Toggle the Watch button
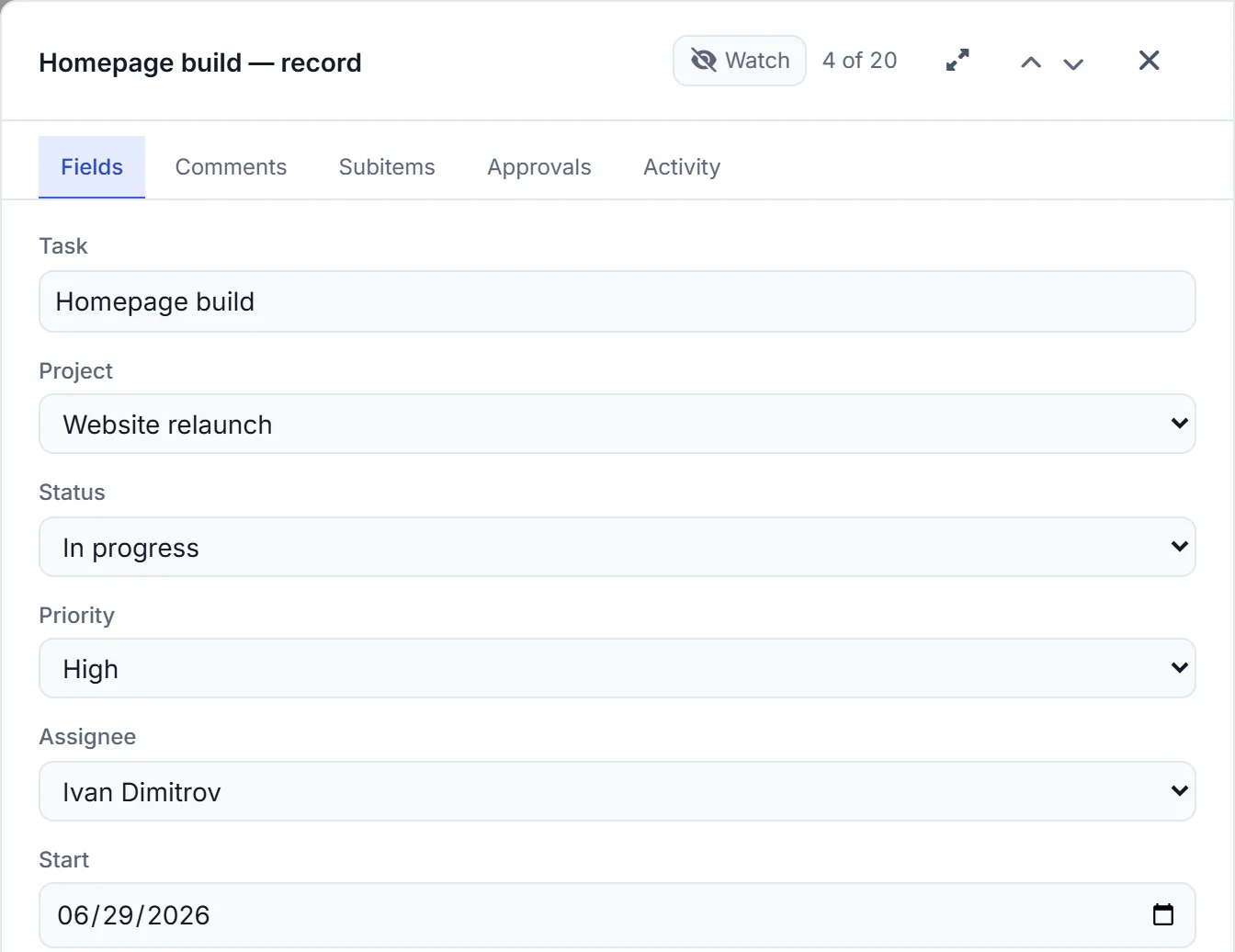Screen dimensions: 1235x952 tap(740, 61)
